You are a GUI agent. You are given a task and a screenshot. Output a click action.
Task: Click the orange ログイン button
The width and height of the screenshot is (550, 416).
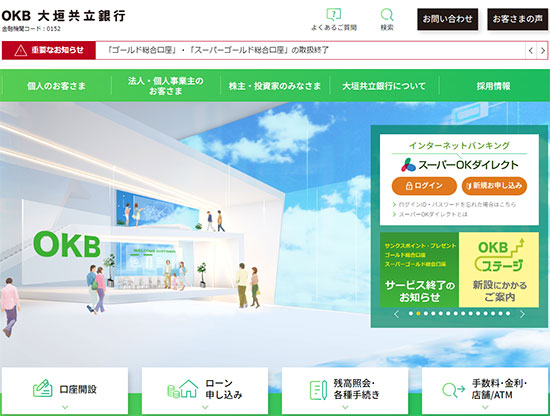pos(424,186)
